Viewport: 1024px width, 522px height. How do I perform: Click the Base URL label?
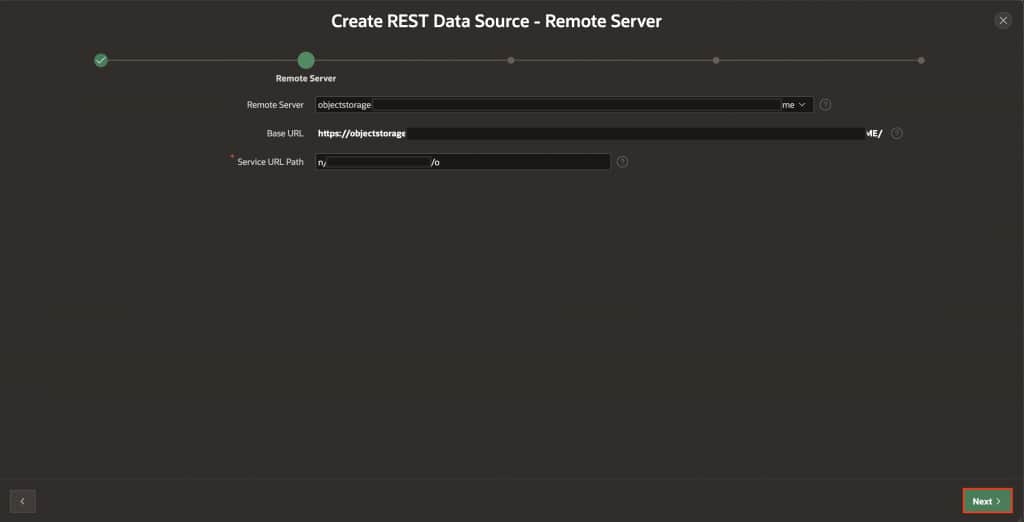[284, 133]
